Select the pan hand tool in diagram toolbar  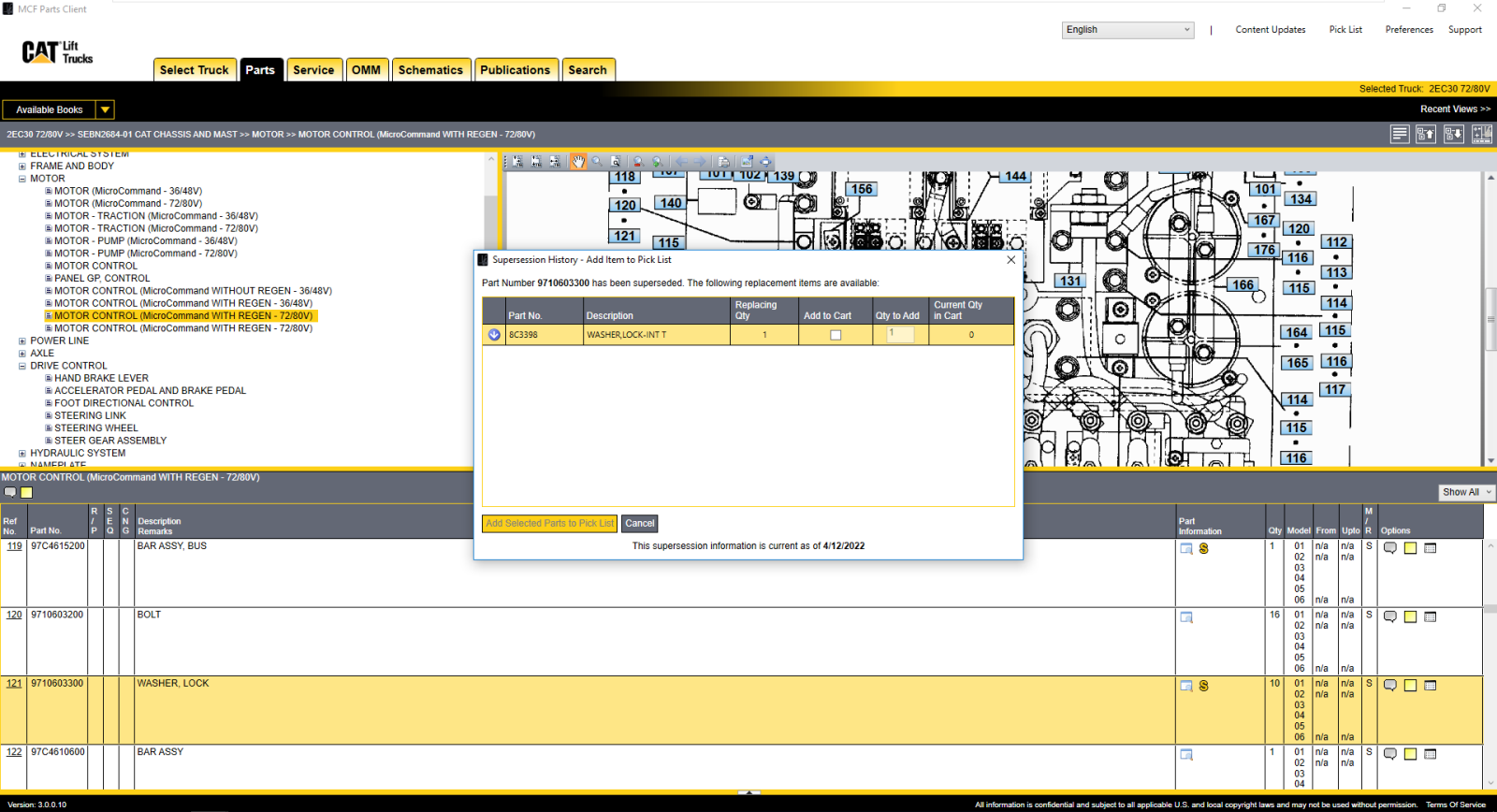click(x=578, y=161)
